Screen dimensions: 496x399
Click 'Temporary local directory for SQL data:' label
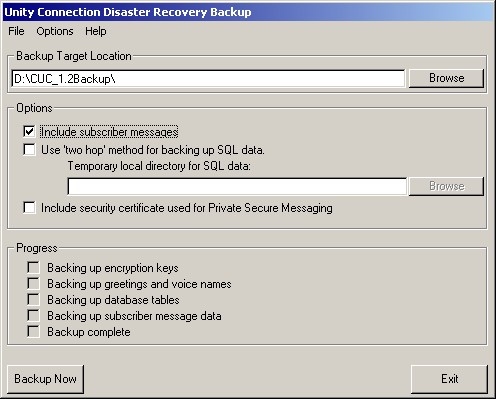pyautogui.click(x=159, y=166)
